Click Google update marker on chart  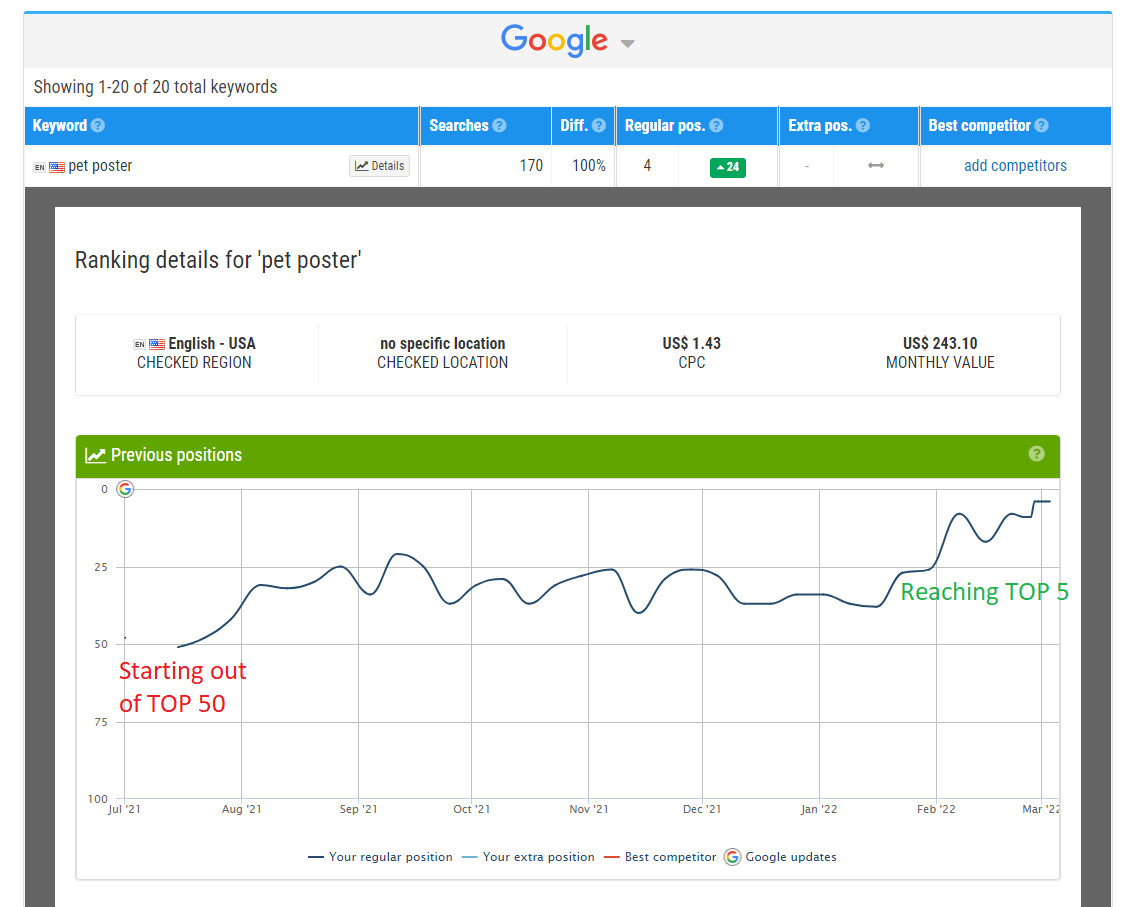pyautogui.click(x=125, y=489)
